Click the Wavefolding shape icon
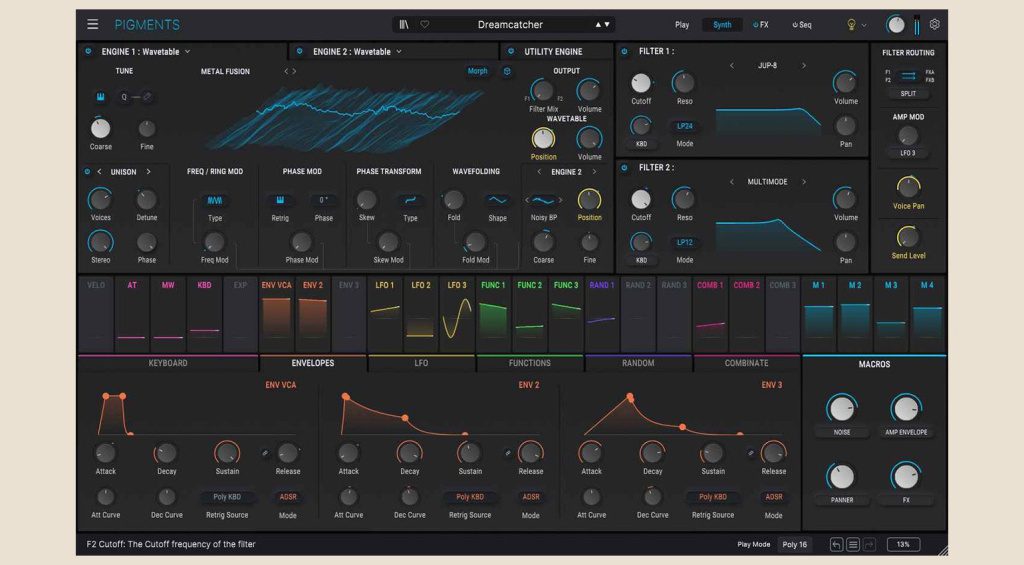Viewport: 1024px width, 565px height. (498, 200)
